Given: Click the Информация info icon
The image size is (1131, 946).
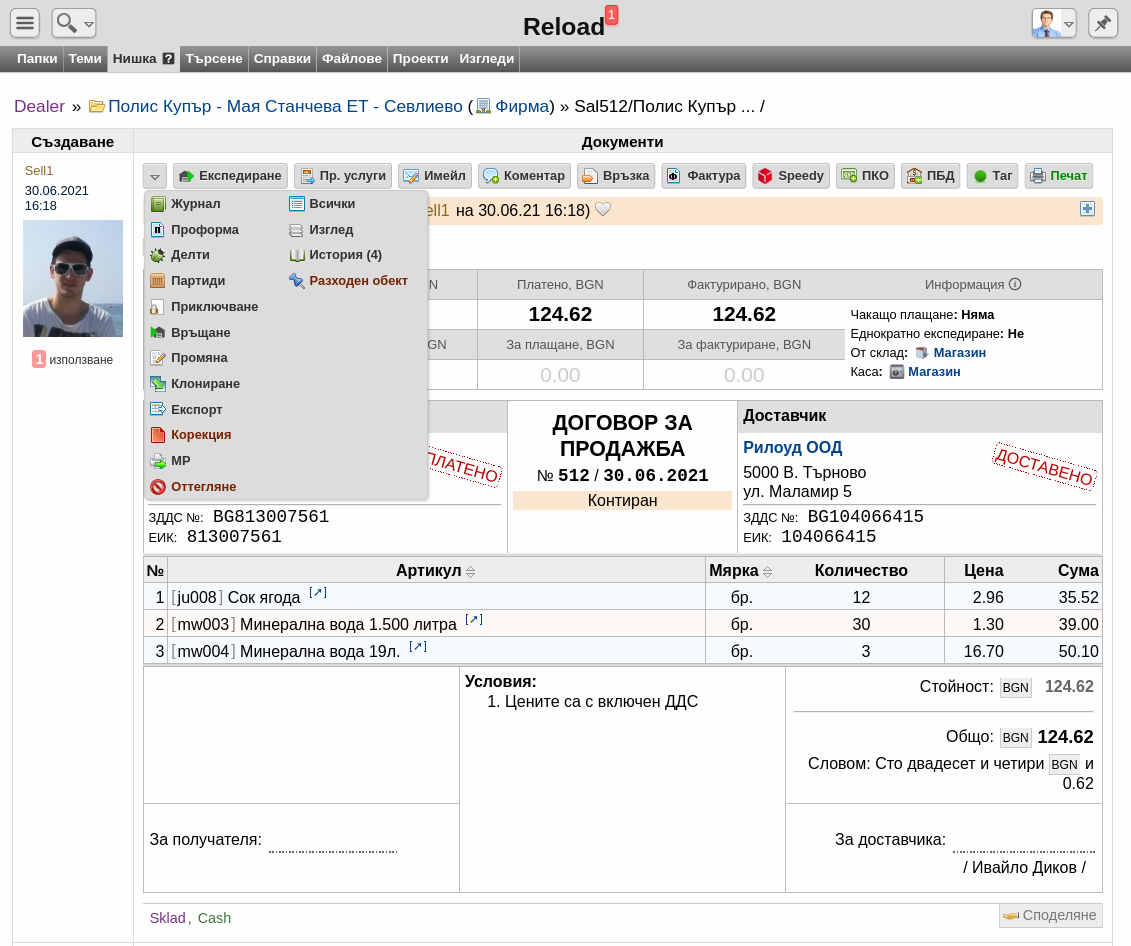Looking at the screenshot, I should [x=1015, y=284].
